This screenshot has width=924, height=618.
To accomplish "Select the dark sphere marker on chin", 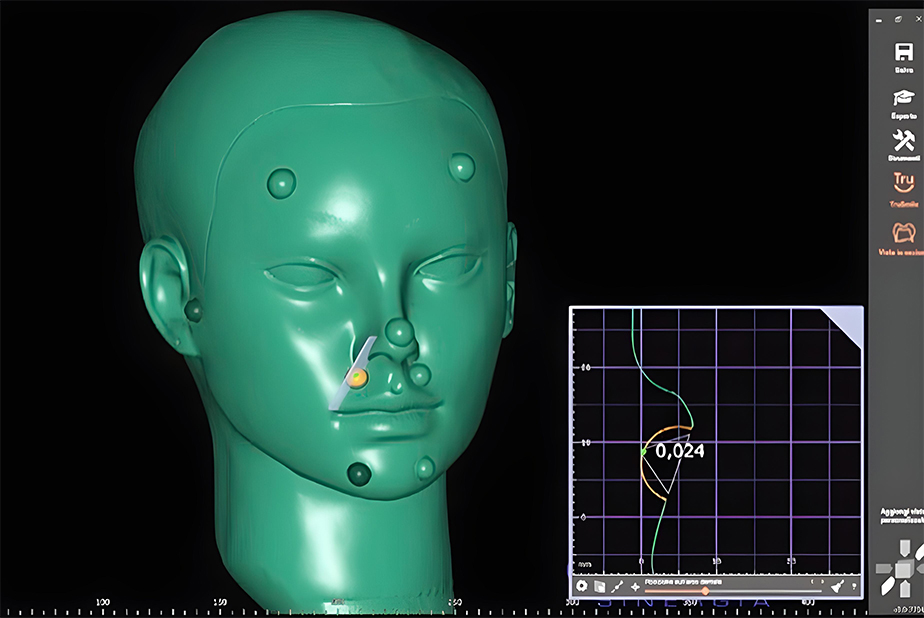I will point(359,474).
